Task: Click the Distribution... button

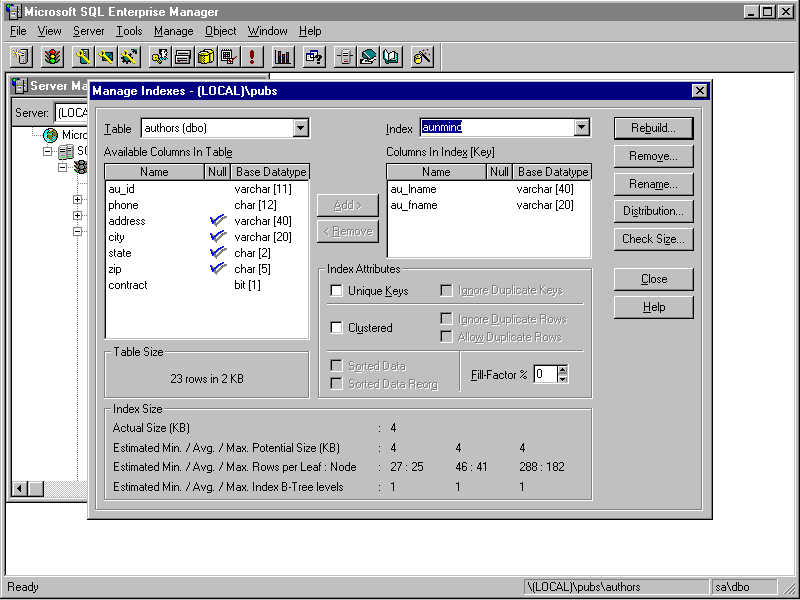Action: [653, 211]
